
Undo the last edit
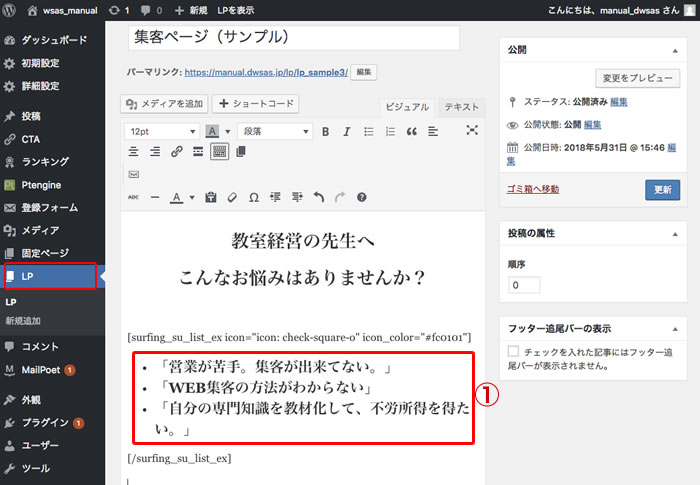pos(318,197)
